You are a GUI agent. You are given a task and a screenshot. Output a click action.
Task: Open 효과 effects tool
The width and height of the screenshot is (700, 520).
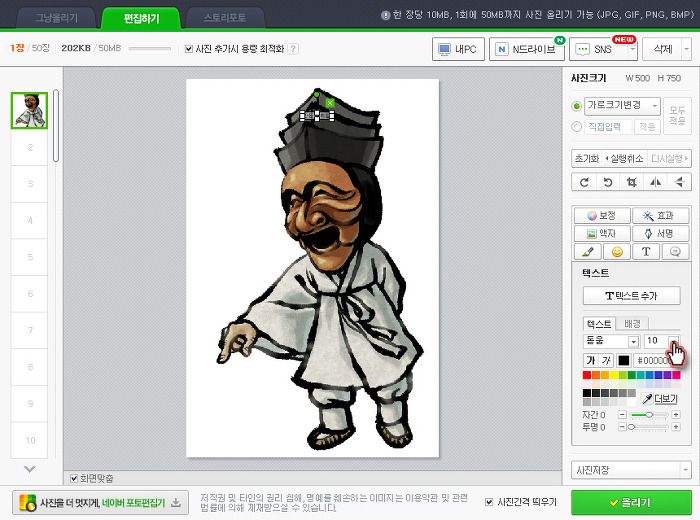pos(660,216)
